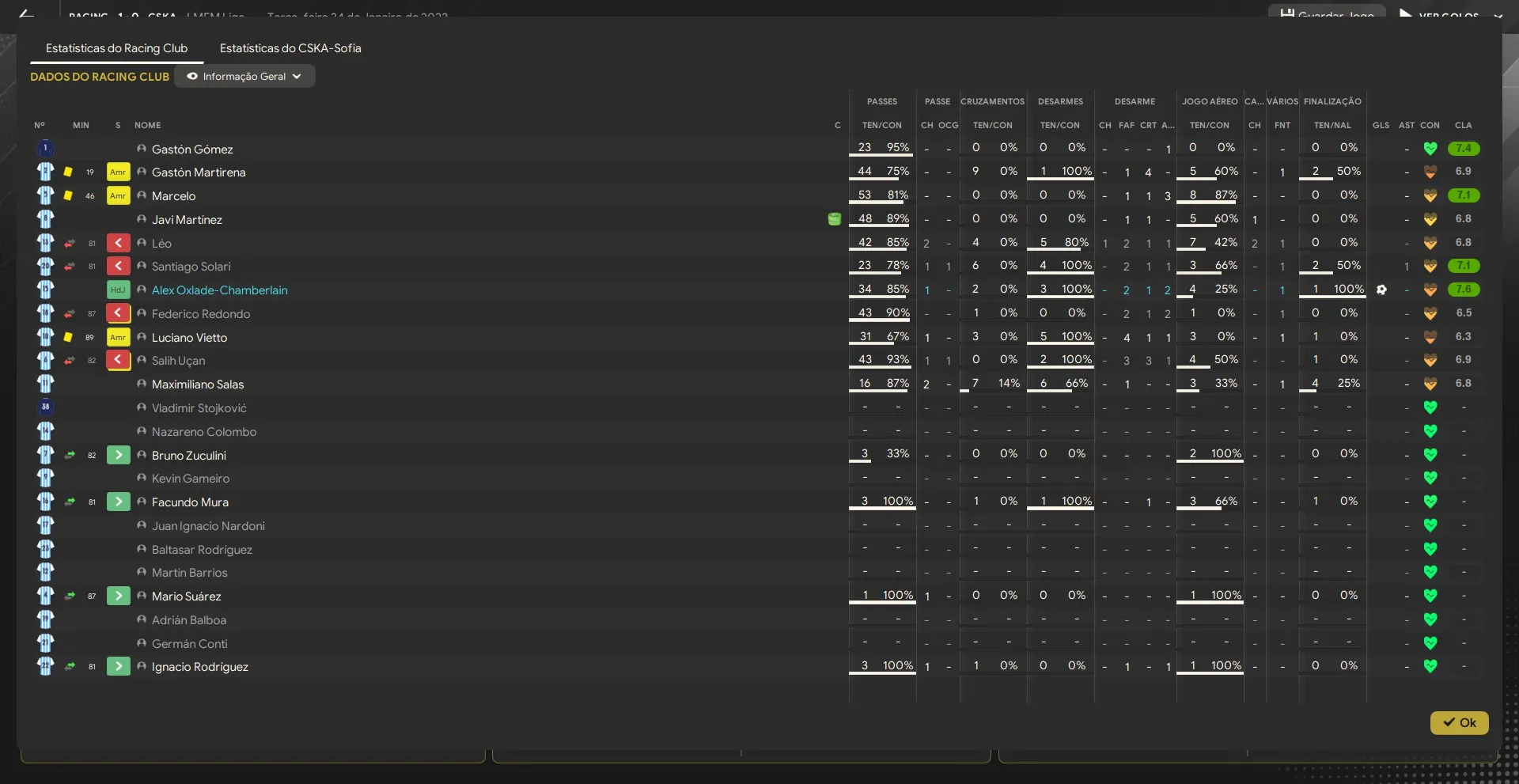The image size is (1519, 784).
Task: Click yellow card icon for Gastón Martirena
Action: pyautogui.click(x=68, y=172)
